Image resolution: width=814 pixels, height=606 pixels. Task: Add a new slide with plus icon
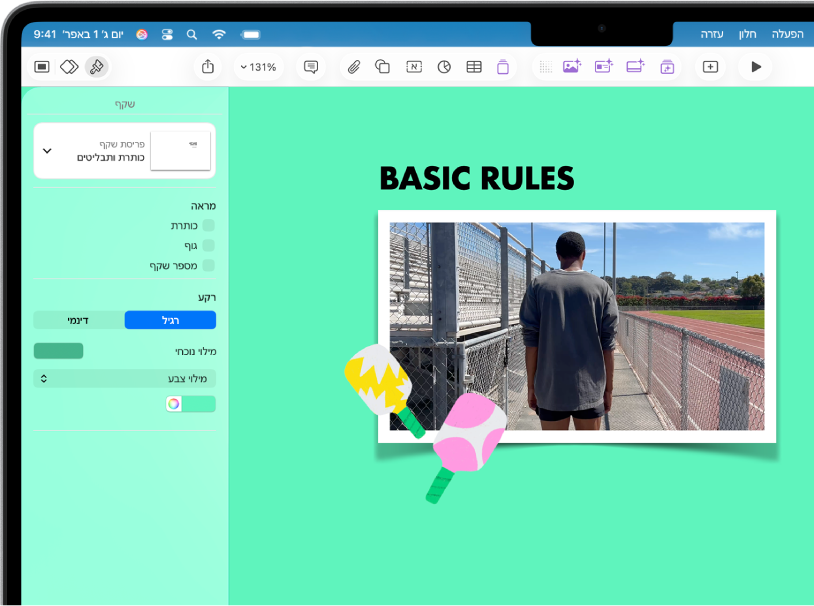pos(710,67)
